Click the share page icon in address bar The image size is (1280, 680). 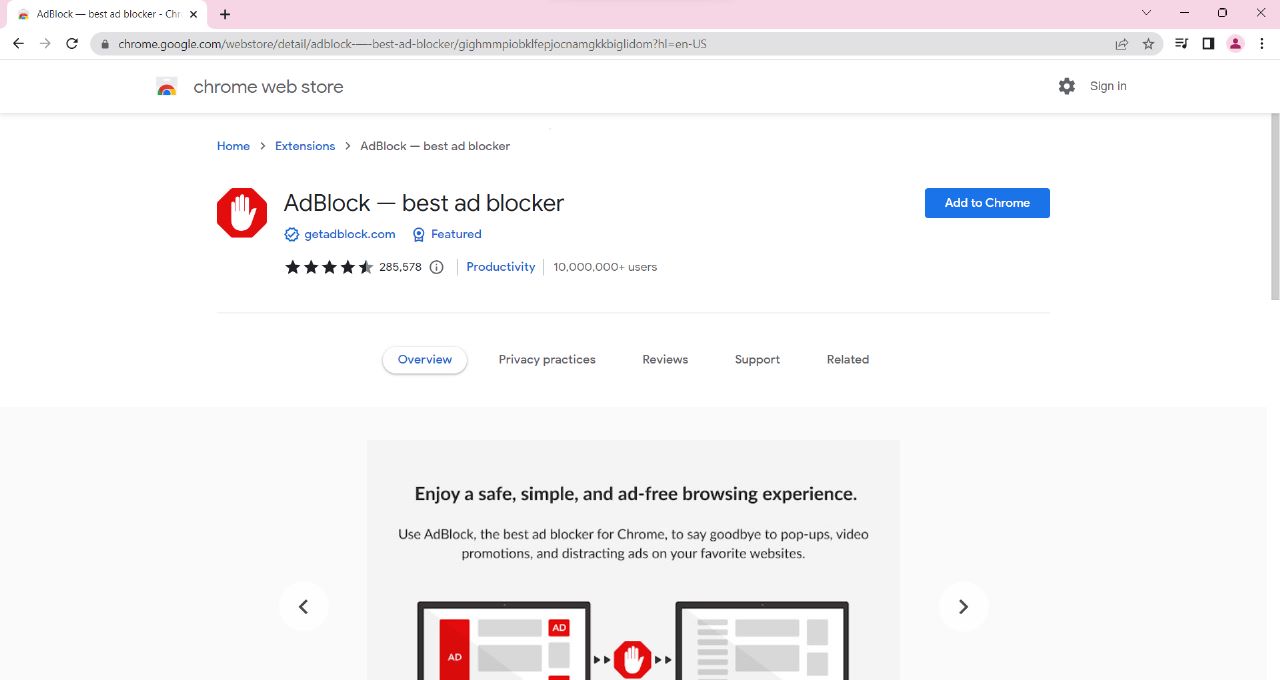tap(1121, 44)
